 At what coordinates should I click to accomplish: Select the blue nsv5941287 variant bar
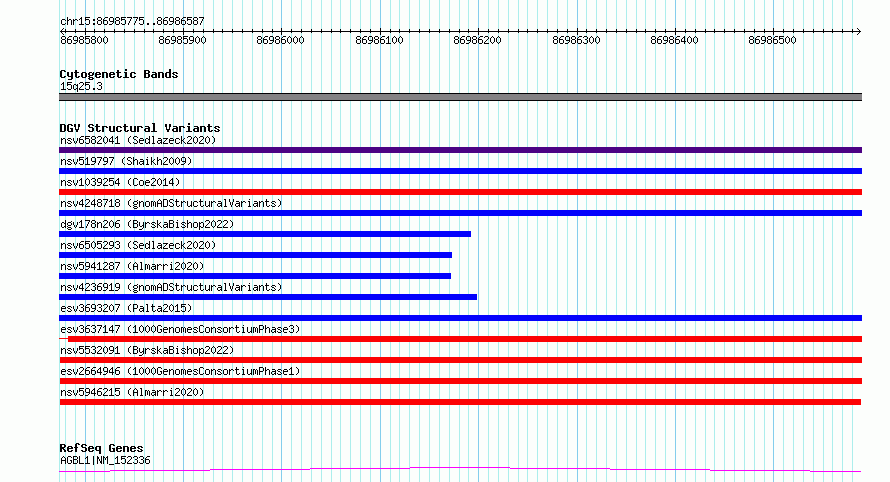point(255,276)
